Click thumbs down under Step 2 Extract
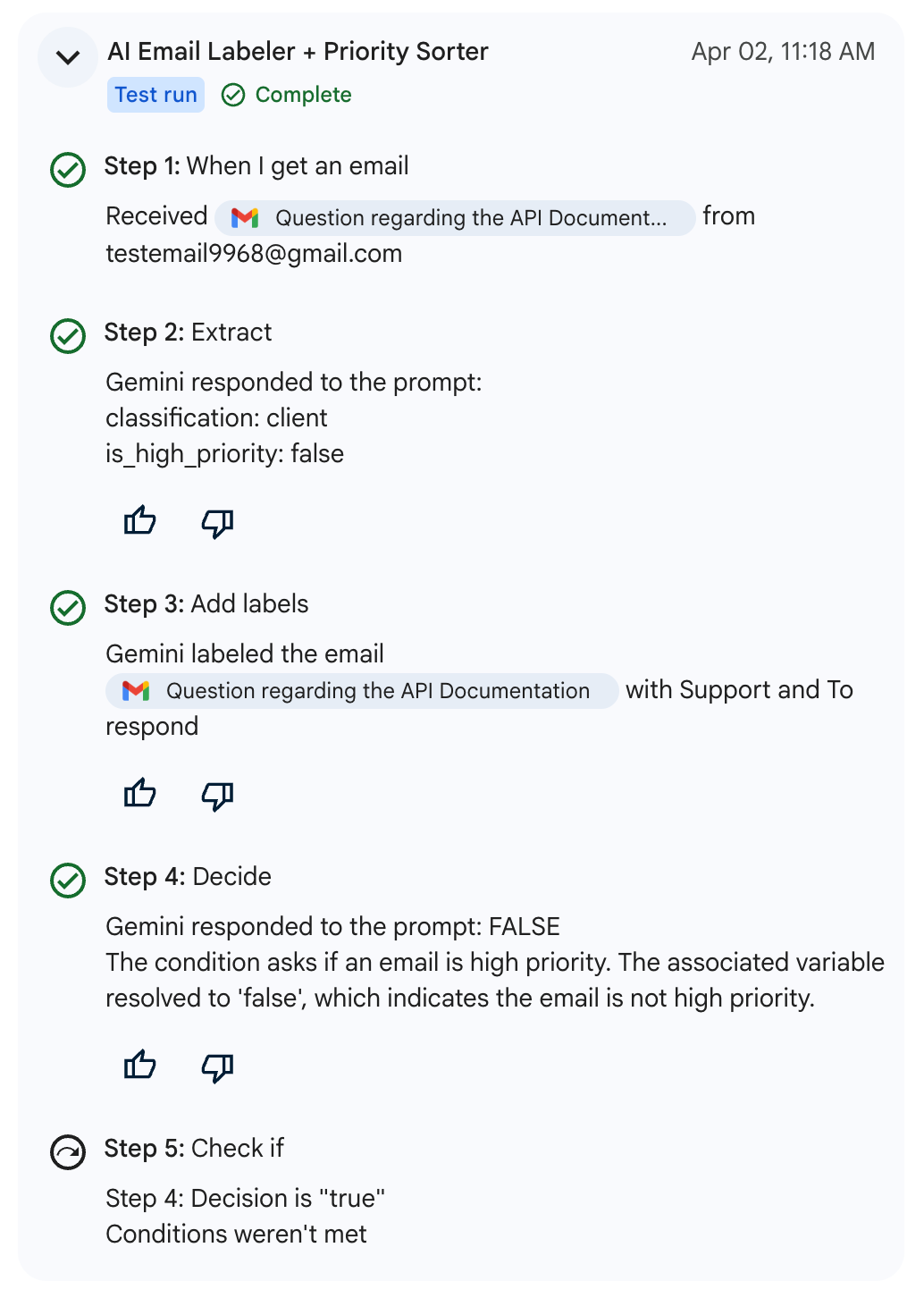Screen dimensions: 924x1298 pos(217,523)
